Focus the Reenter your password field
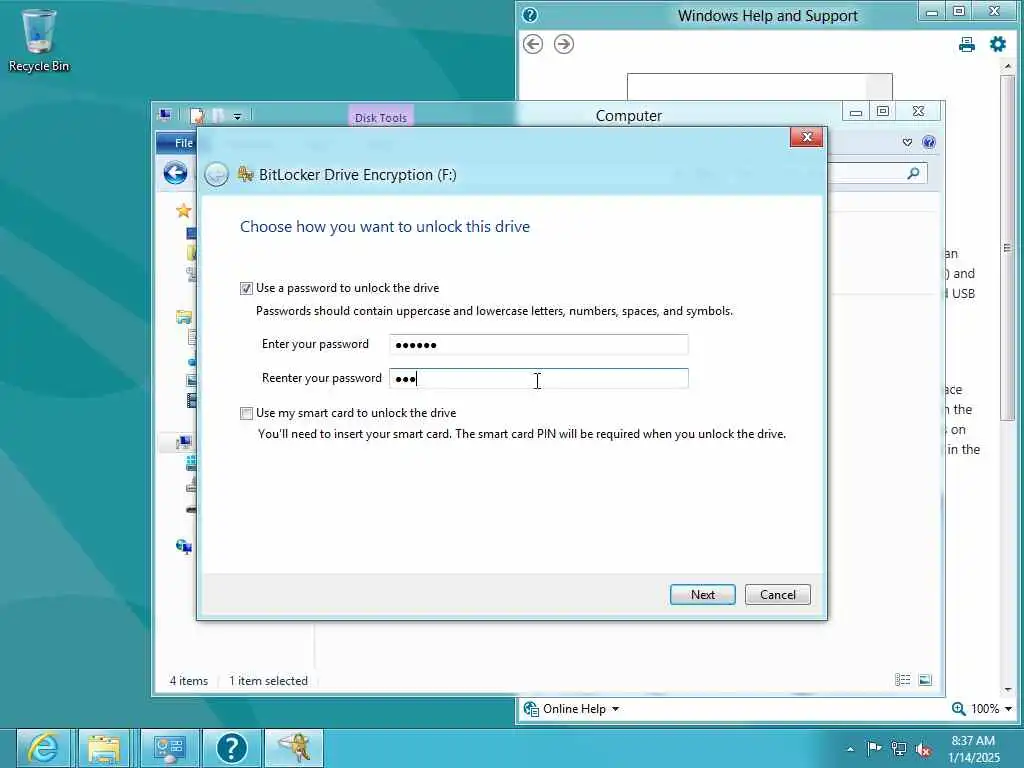Viewport: 1024px width, 768px height. [x=538, y=378]
